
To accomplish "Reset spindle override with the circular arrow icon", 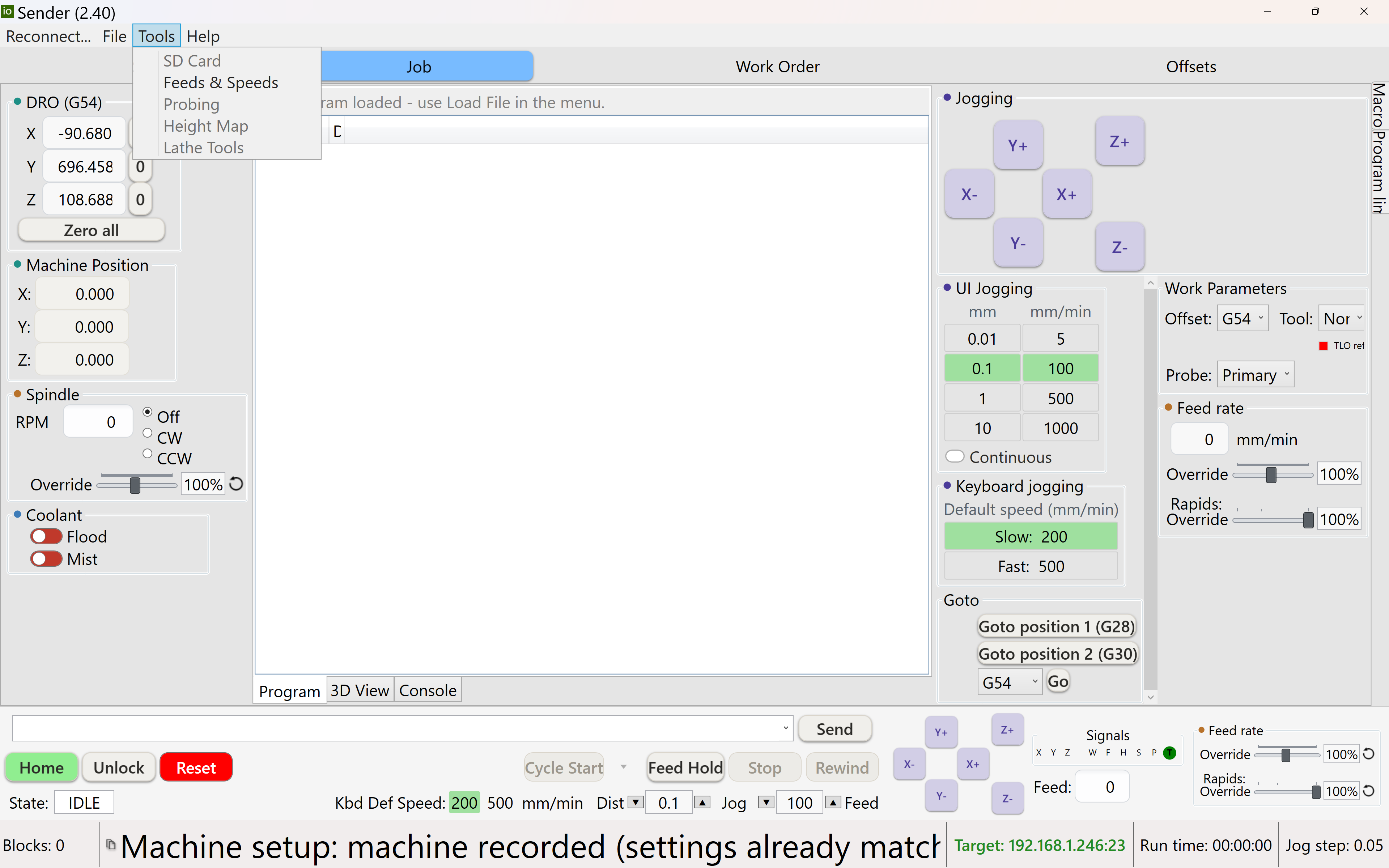I will coord(236,484).
